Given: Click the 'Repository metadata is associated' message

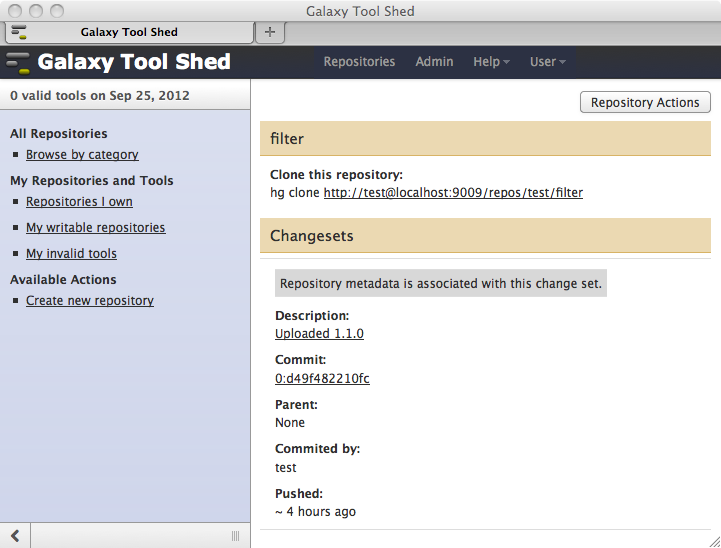Looking at the screenshot, I should point(441,283).
